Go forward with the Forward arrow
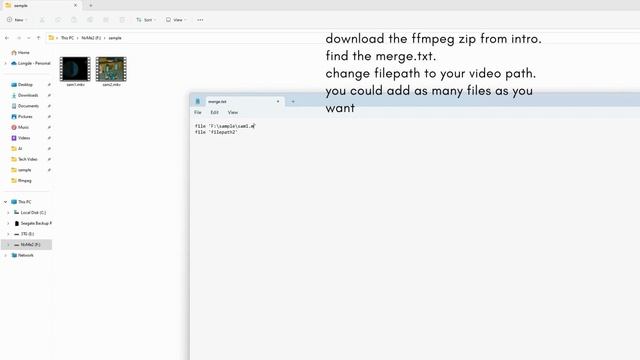 (19, 38)
